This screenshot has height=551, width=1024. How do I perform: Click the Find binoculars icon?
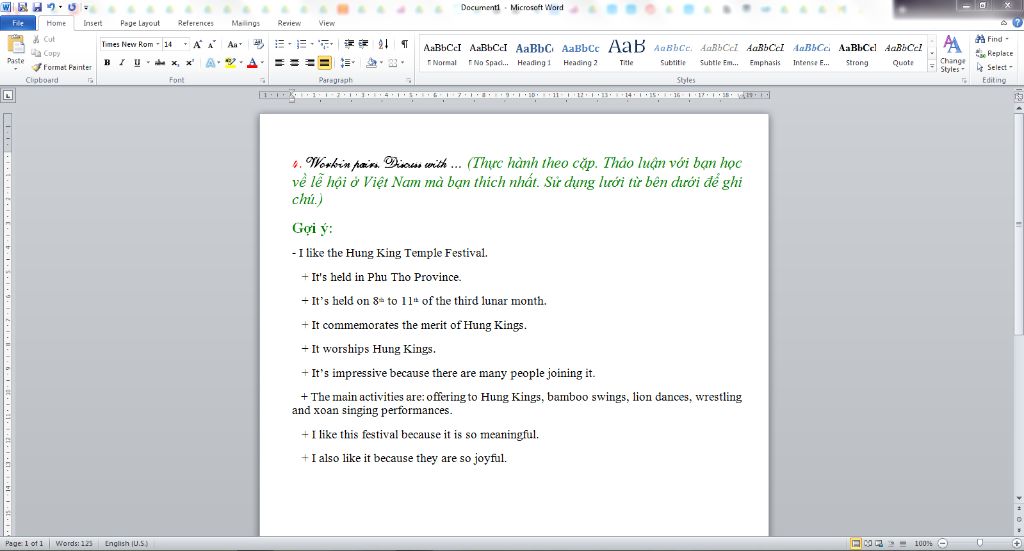tap(980, 39)
